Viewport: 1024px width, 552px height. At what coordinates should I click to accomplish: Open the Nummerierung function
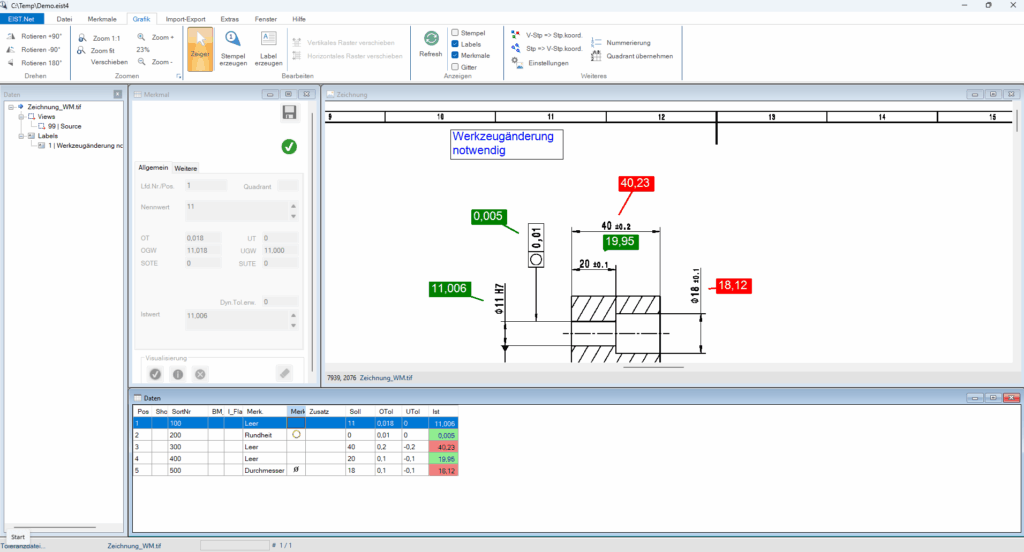point(621,42)
